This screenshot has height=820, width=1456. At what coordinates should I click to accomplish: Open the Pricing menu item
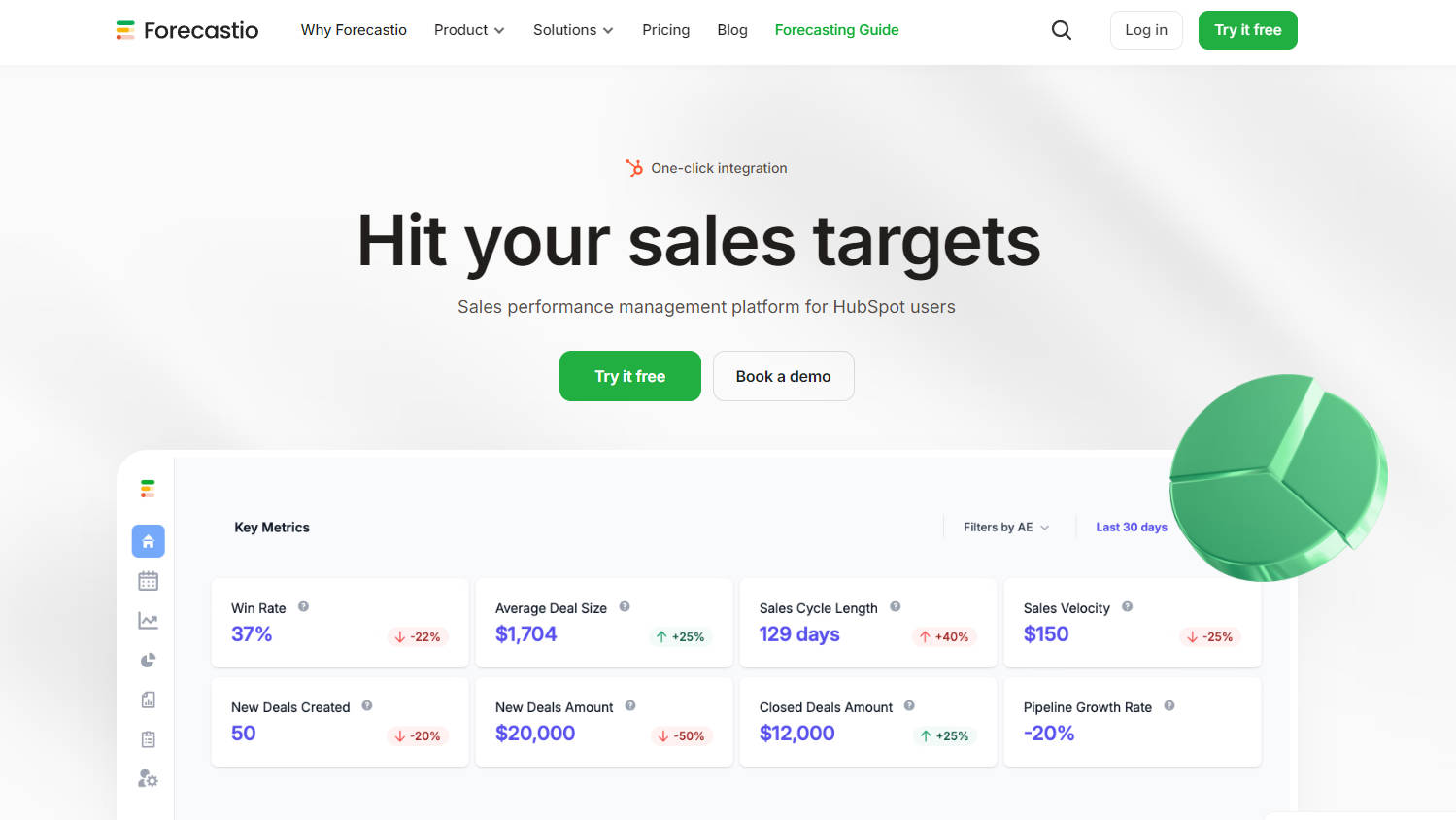point(665,30)
